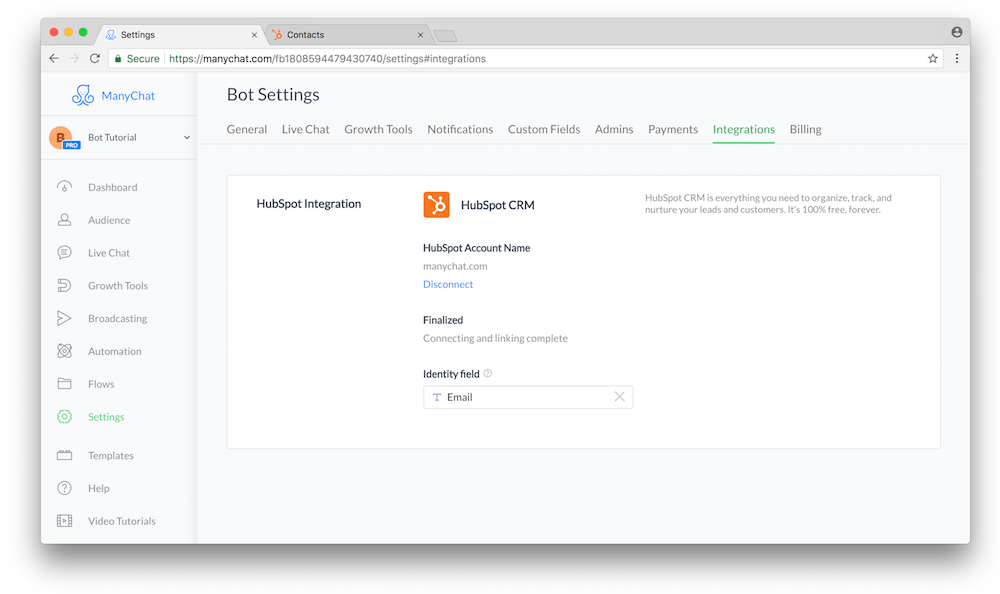Click the Bot Settings page title
Image resolution: width=1000 pixels, height=594 pixels.
[x=273, y=94]
